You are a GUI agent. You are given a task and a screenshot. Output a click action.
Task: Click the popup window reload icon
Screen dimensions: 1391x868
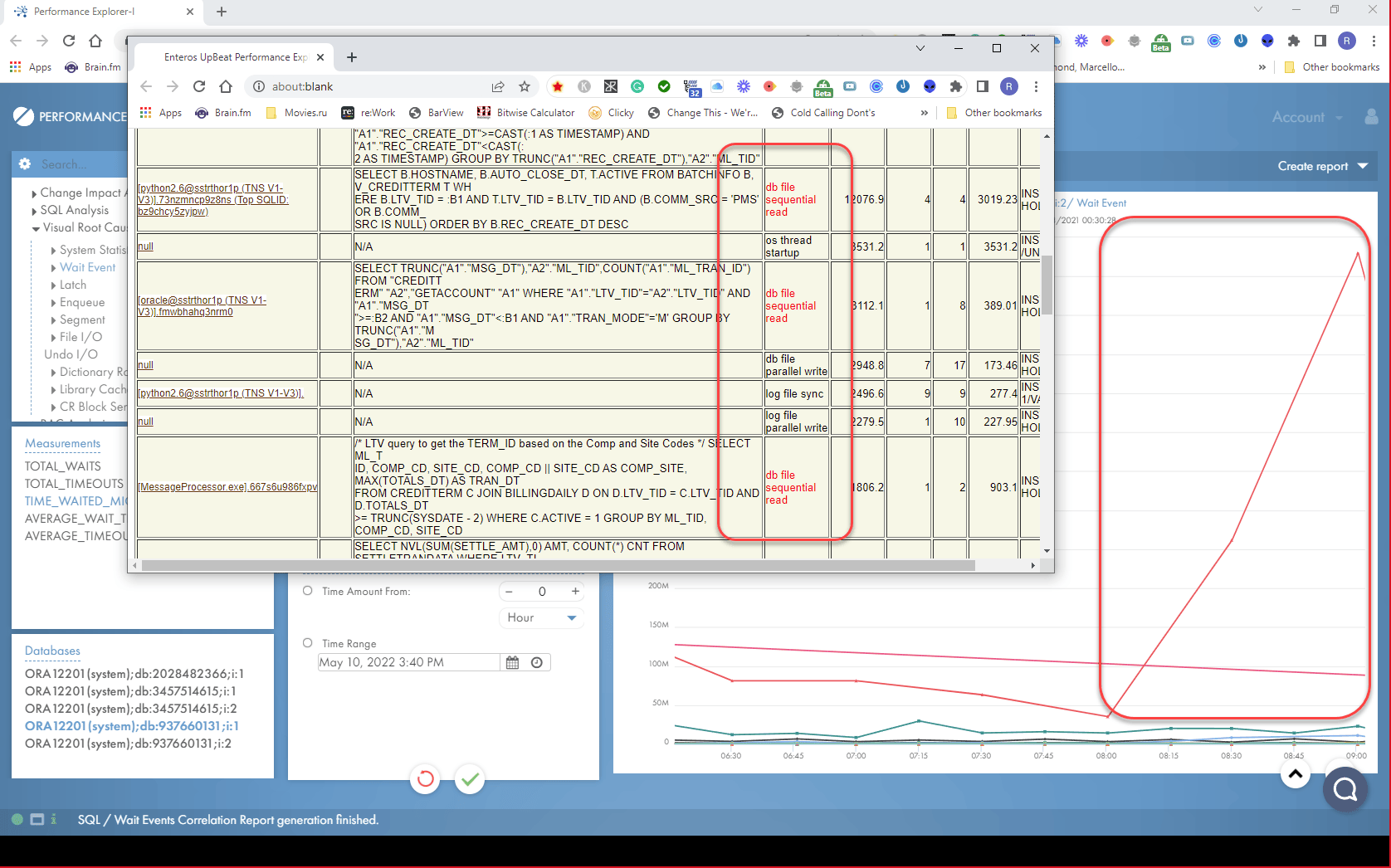[x=199, y=86]
